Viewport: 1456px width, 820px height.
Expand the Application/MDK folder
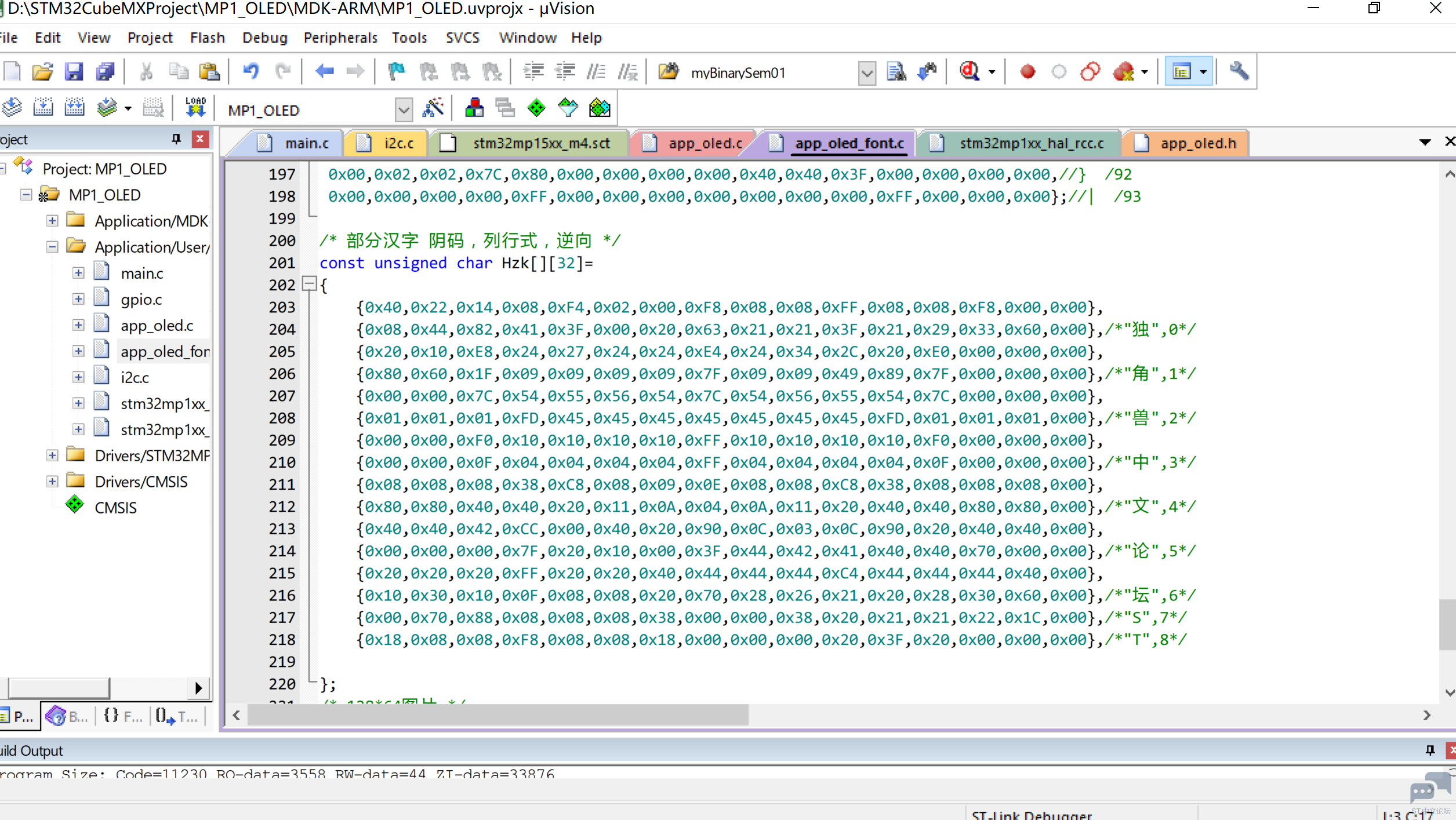click(x=52, y=220)
